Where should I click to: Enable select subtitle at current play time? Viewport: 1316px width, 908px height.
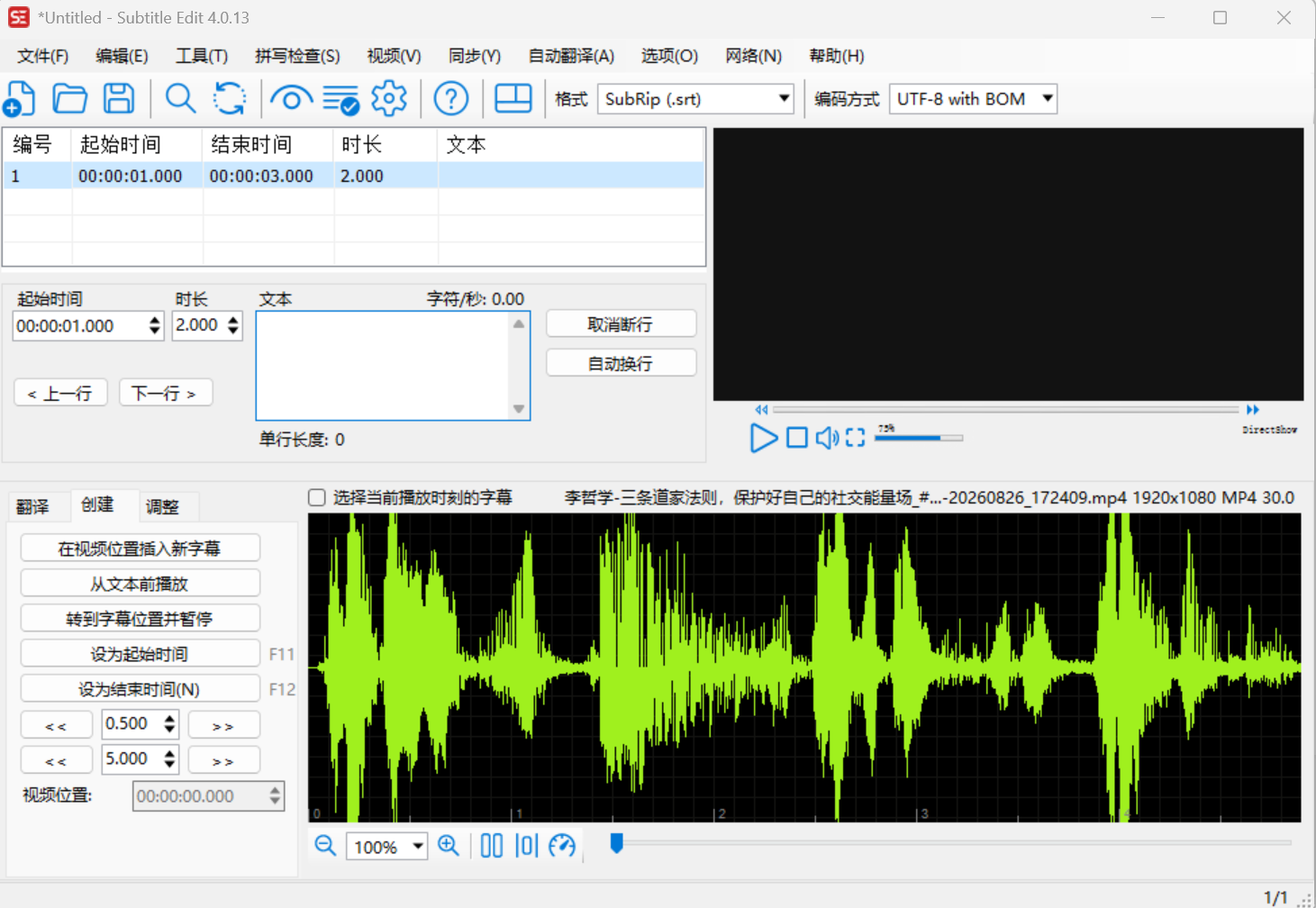click(x=317, y=497)
